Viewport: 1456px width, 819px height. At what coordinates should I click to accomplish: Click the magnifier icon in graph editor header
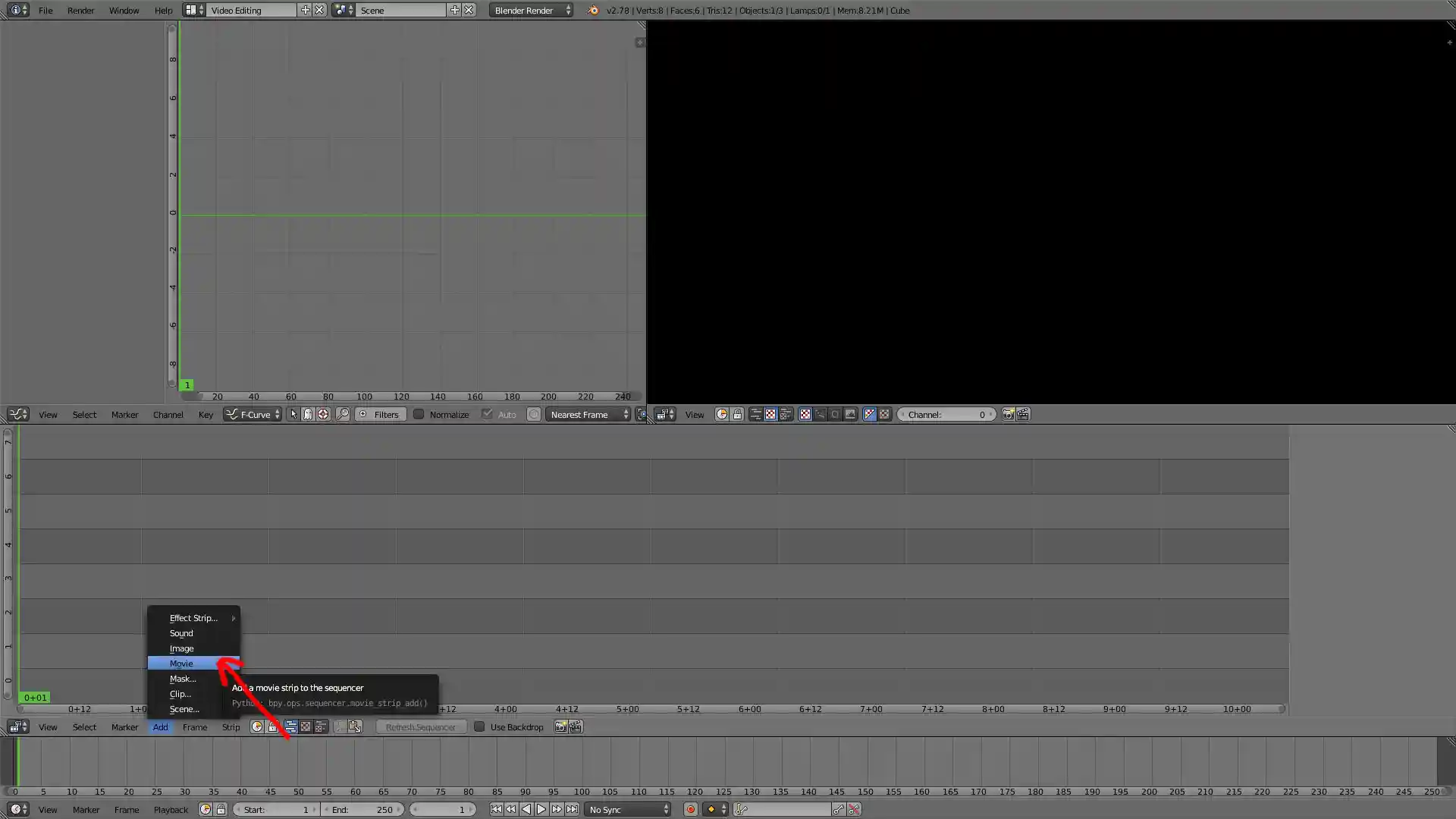(x=343, y=414)
